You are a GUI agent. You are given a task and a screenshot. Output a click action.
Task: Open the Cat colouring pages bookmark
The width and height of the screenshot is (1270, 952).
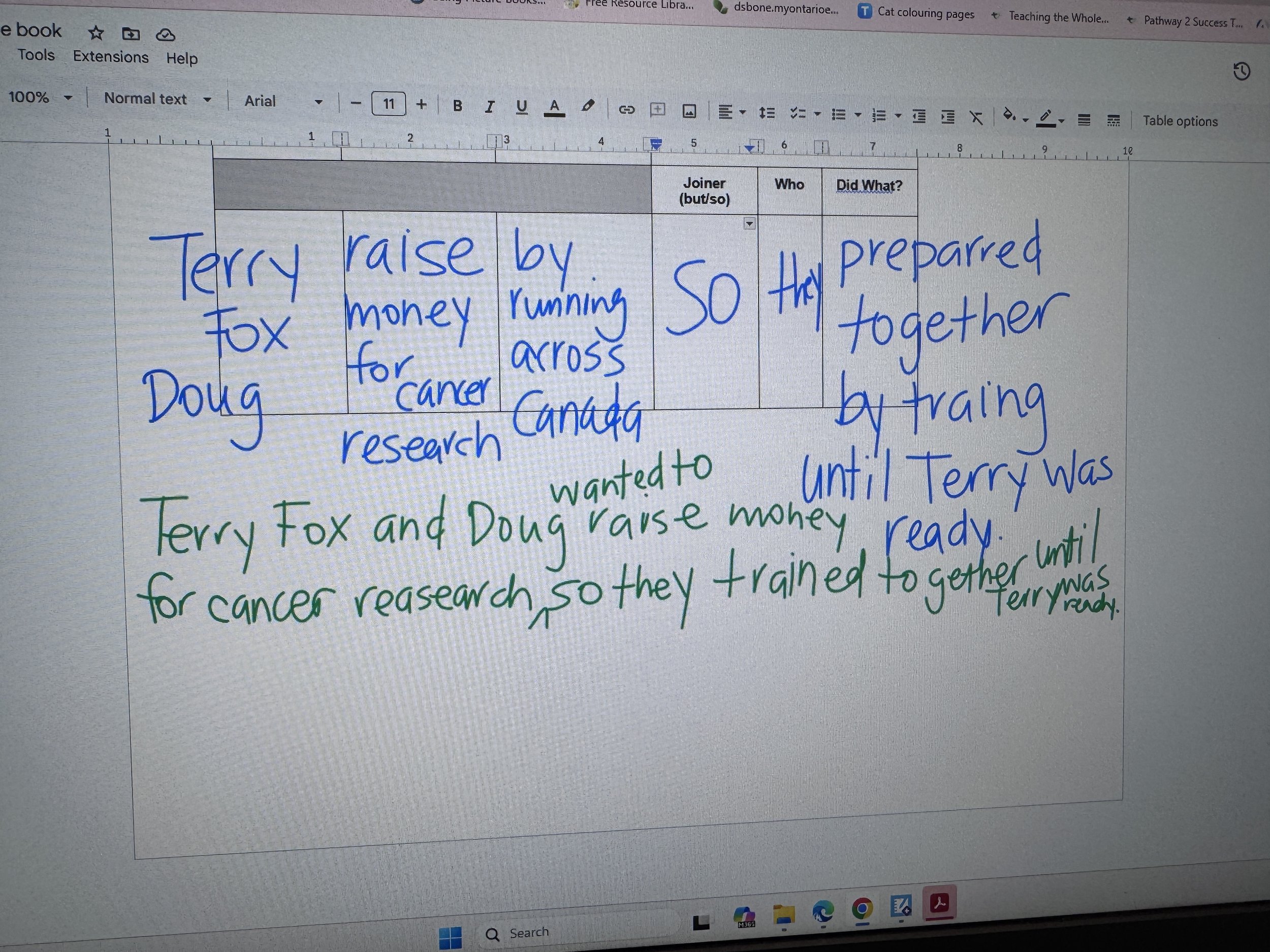tap(916, 13)
